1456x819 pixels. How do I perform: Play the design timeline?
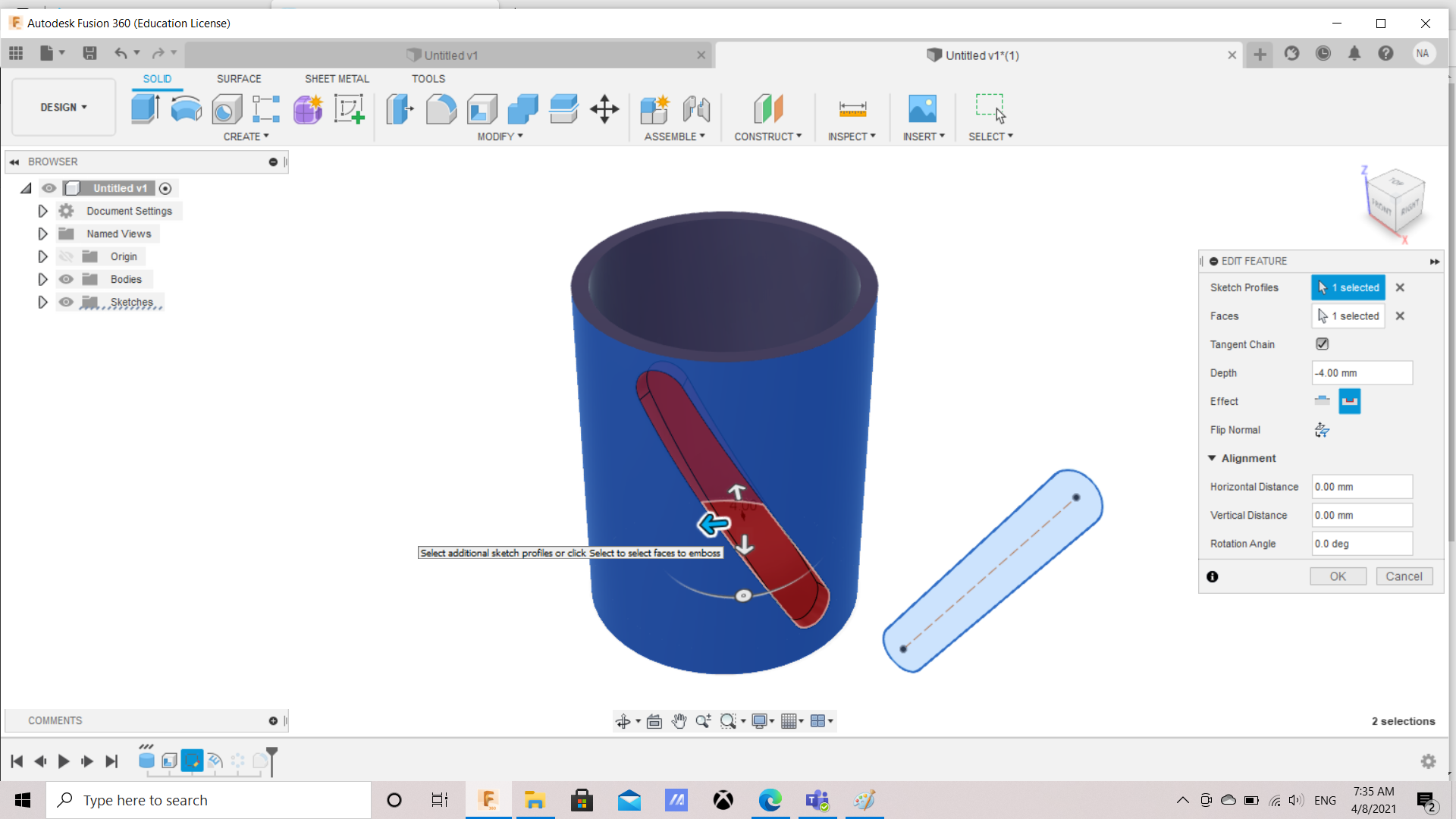pos(64,761)
